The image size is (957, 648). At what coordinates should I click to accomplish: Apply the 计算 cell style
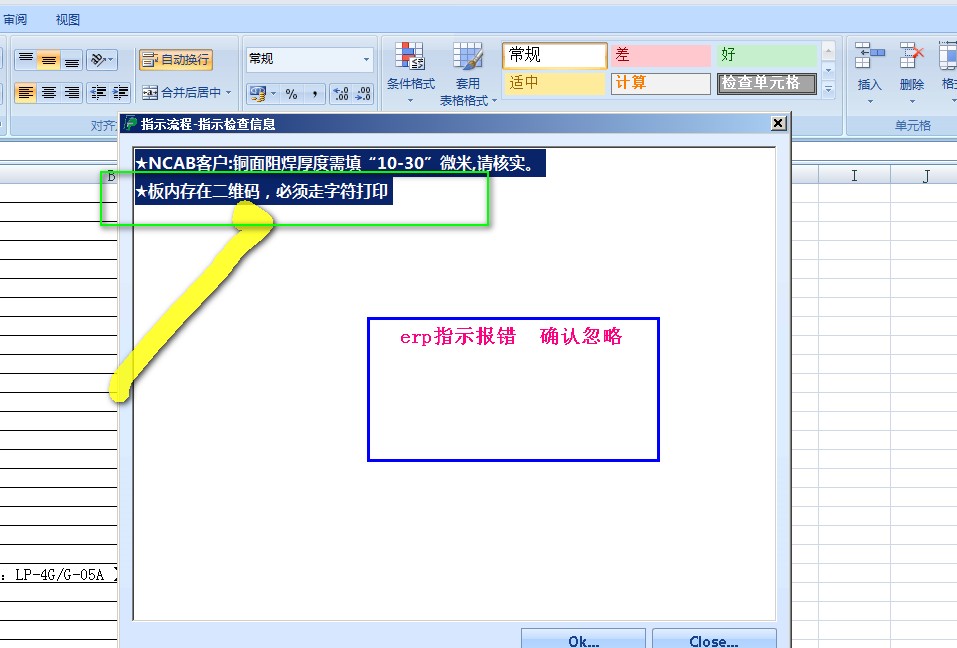coord(661,83)
